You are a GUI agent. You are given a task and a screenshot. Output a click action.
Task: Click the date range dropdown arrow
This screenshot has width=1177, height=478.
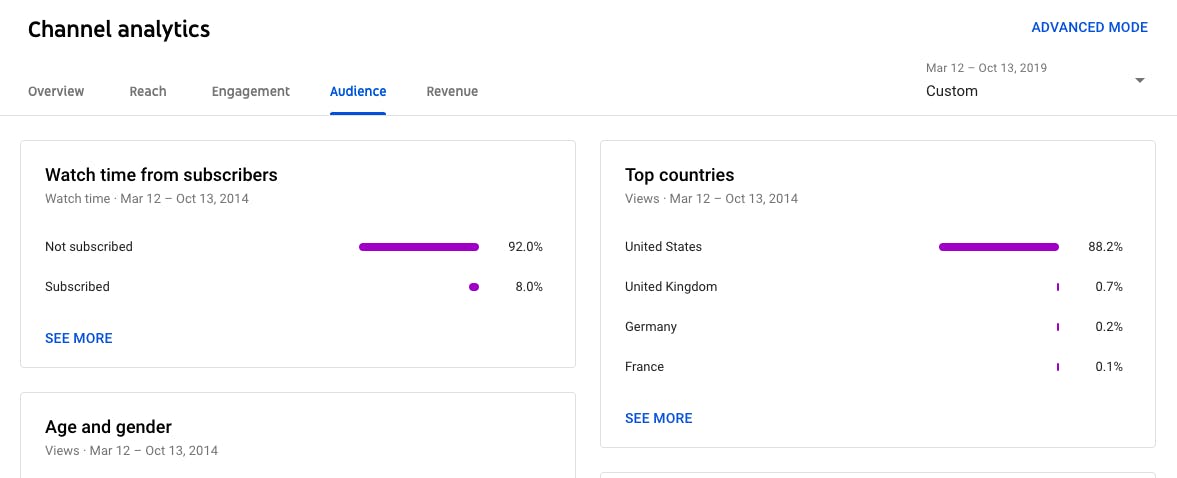pyautogui.click(x=1139, y=80)
